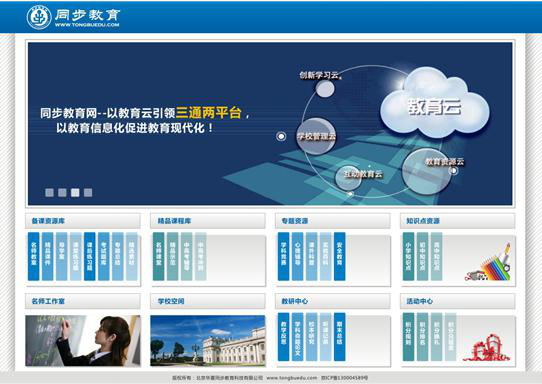Click the 教育资源云 bubble in banner
The height and width of the screenshot is (384, 542).
pyautogui.click(x=426, y=171)
